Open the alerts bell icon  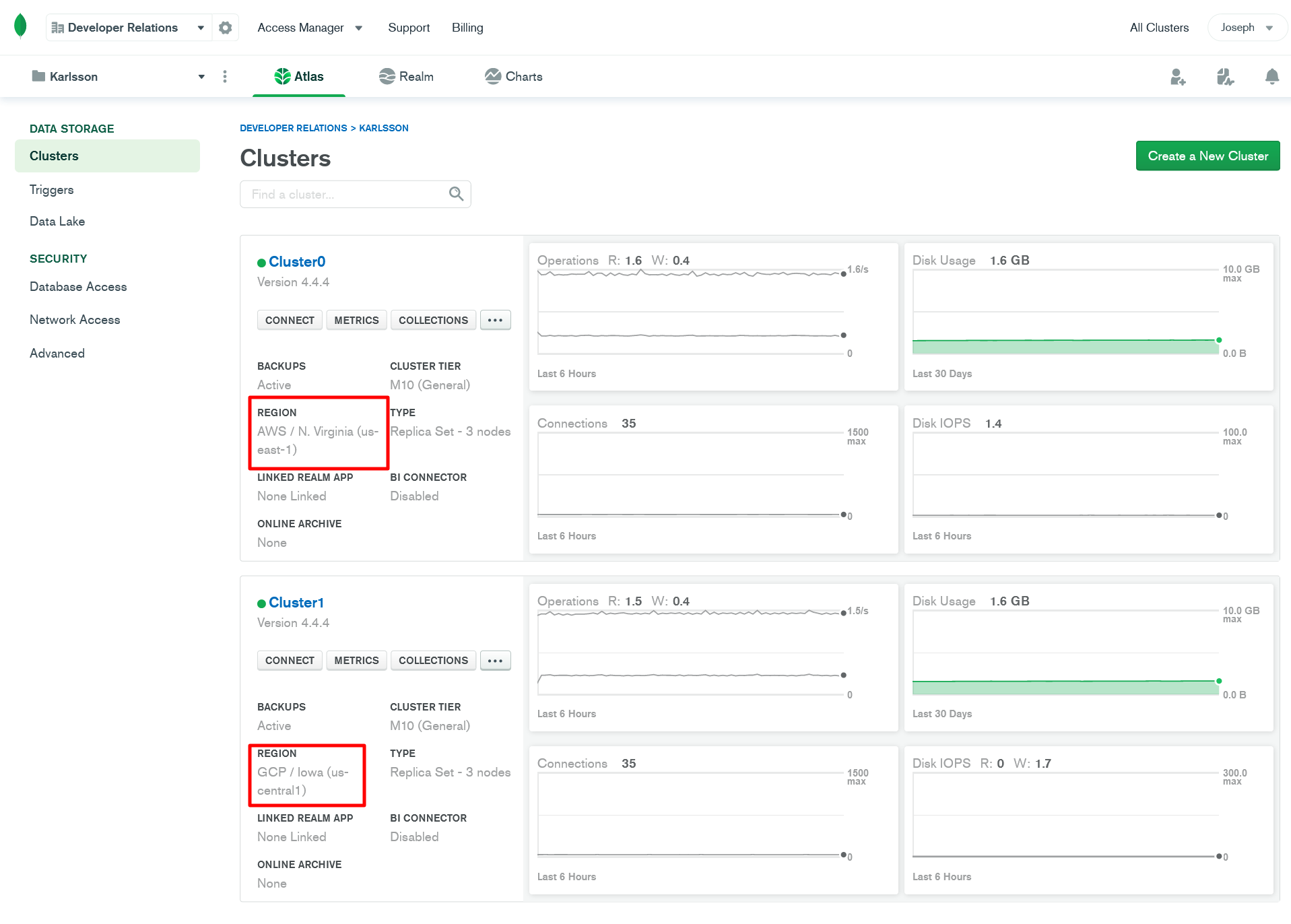pos(1271,77)
